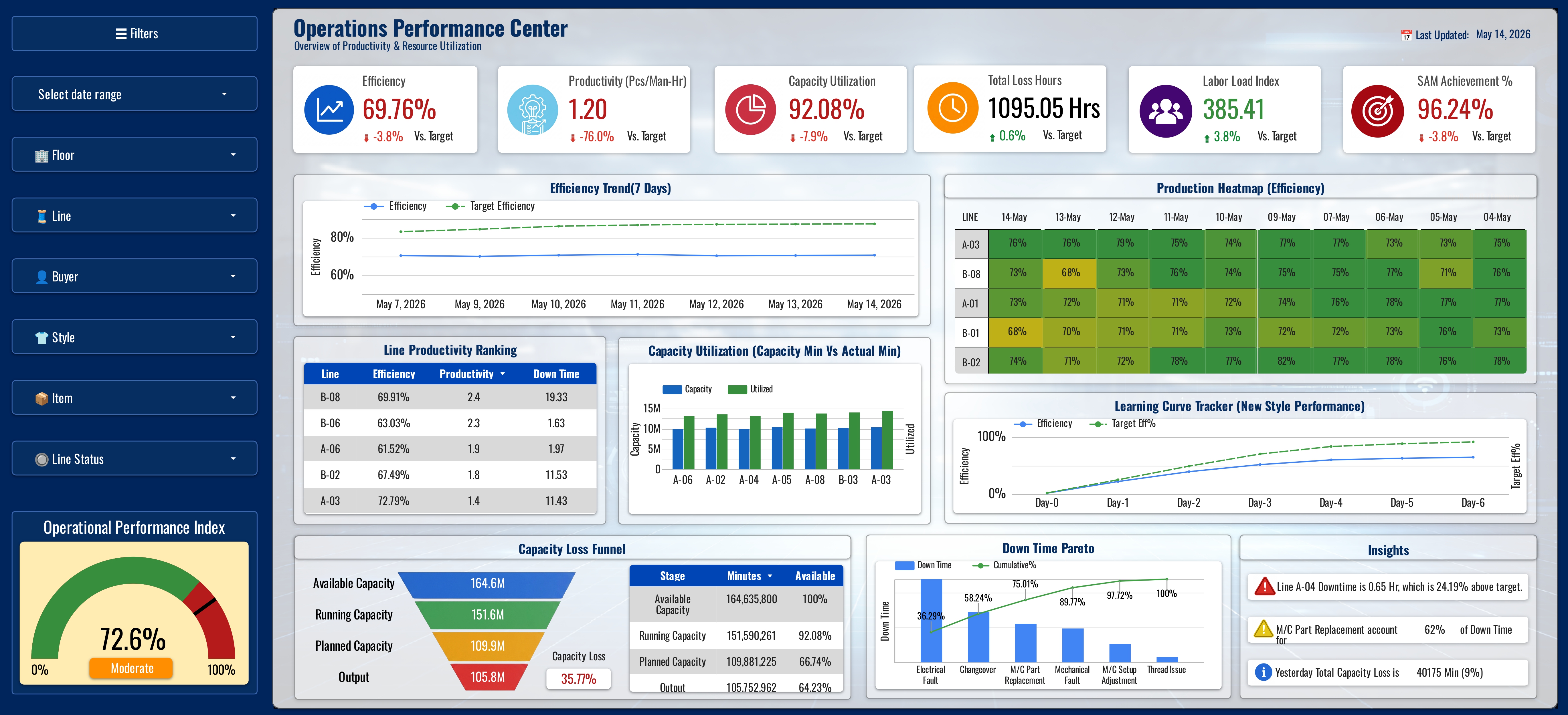Click the Productivity column sort arrow

point(502,374)
